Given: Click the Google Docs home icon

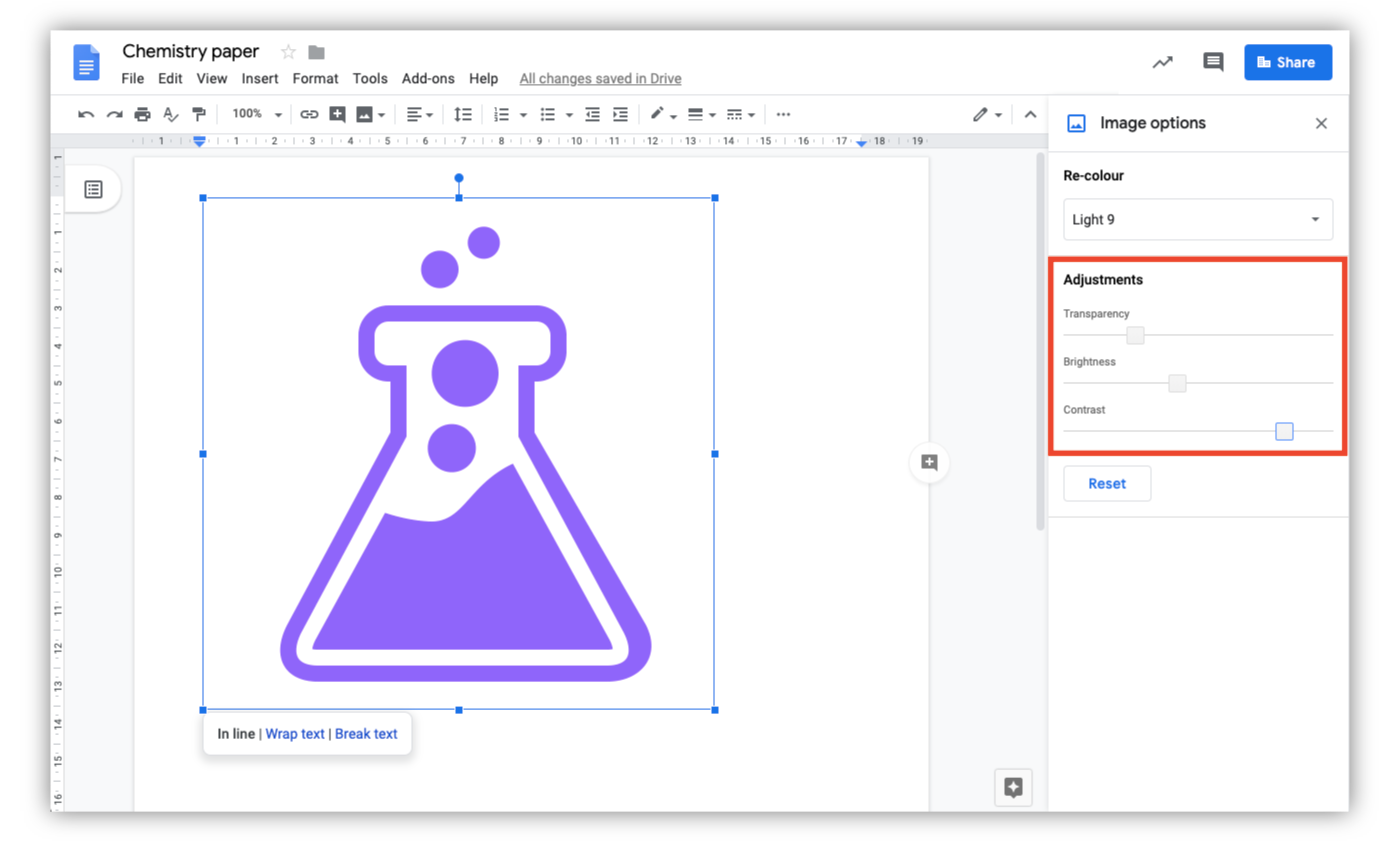Looking at the screenshot, I should (x=87, y=62).
